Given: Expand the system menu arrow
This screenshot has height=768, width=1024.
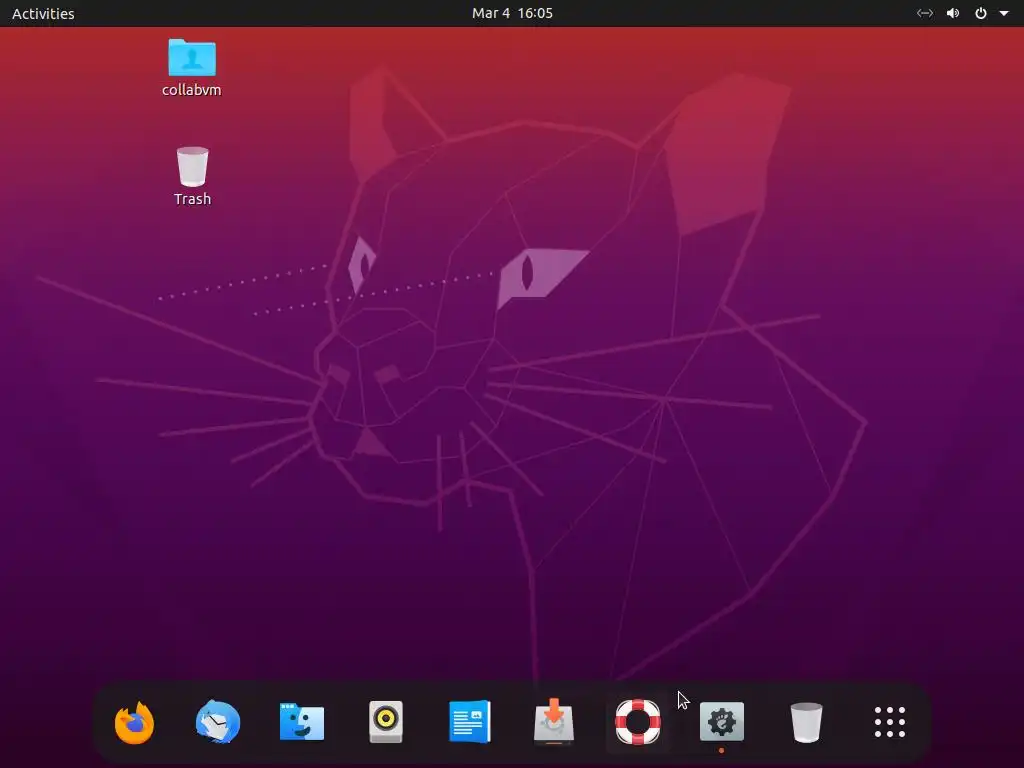Looking at the screenshot, I should tap(1004, 13).
